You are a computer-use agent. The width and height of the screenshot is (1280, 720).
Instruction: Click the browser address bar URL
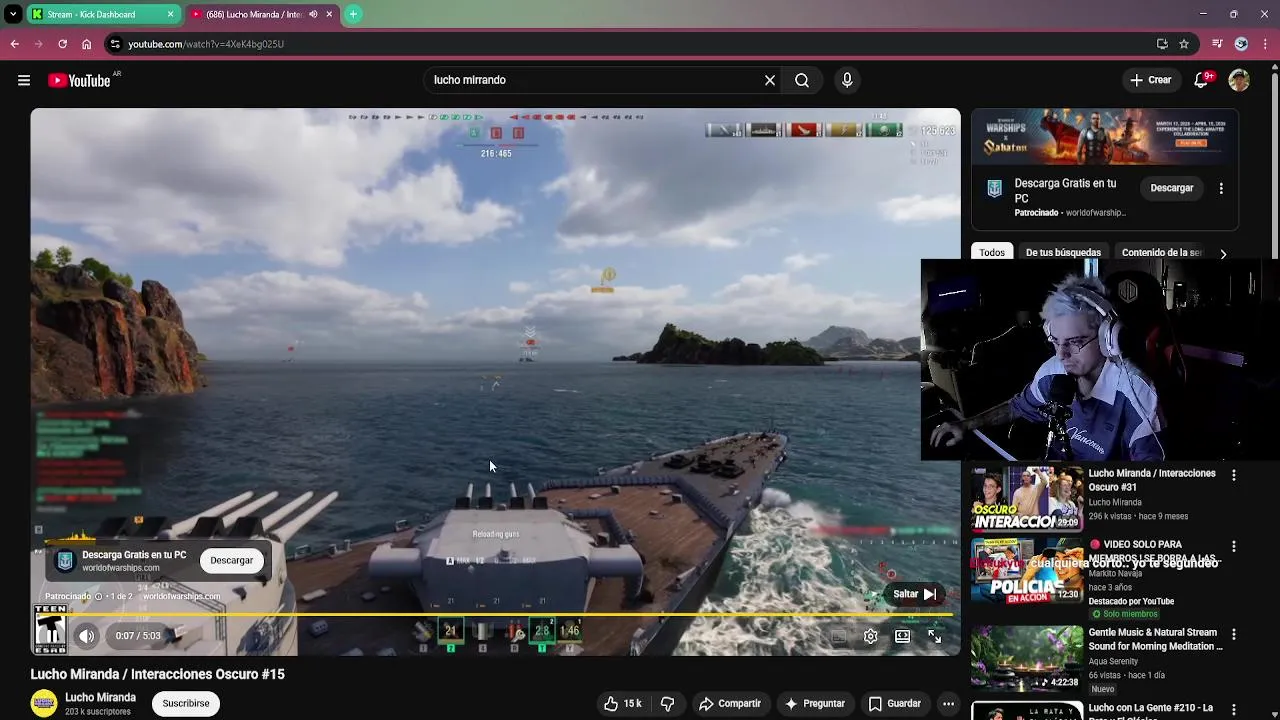click(206, 44)
